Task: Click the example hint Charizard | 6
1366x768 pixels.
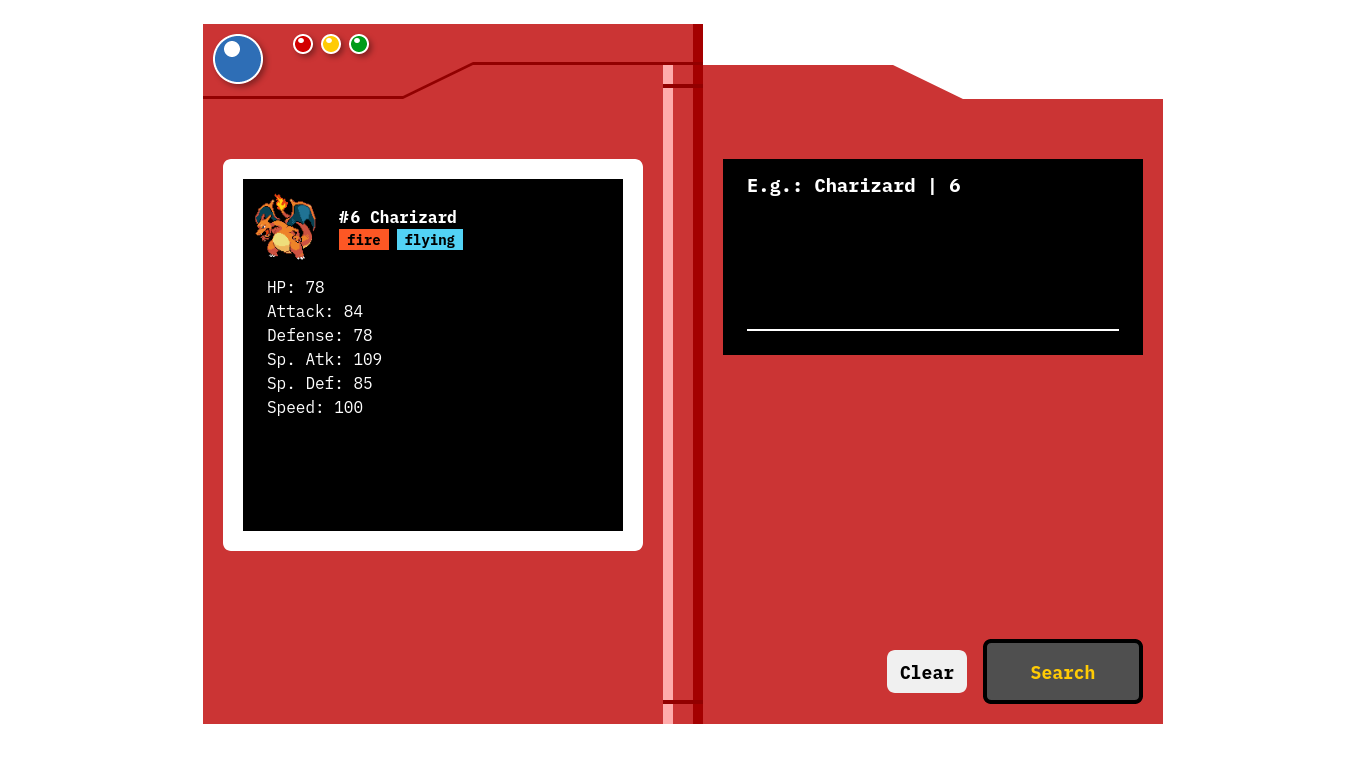Action: point(854,185)
